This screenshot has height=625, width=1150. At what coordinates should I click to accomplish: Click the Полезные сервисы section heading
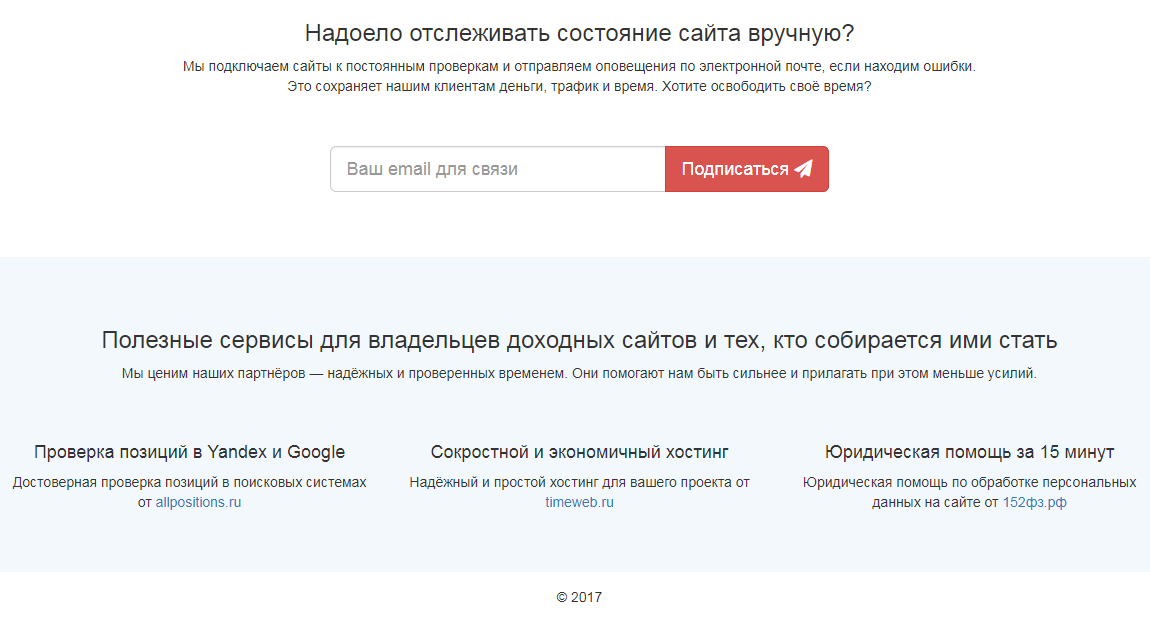[575, 338]
